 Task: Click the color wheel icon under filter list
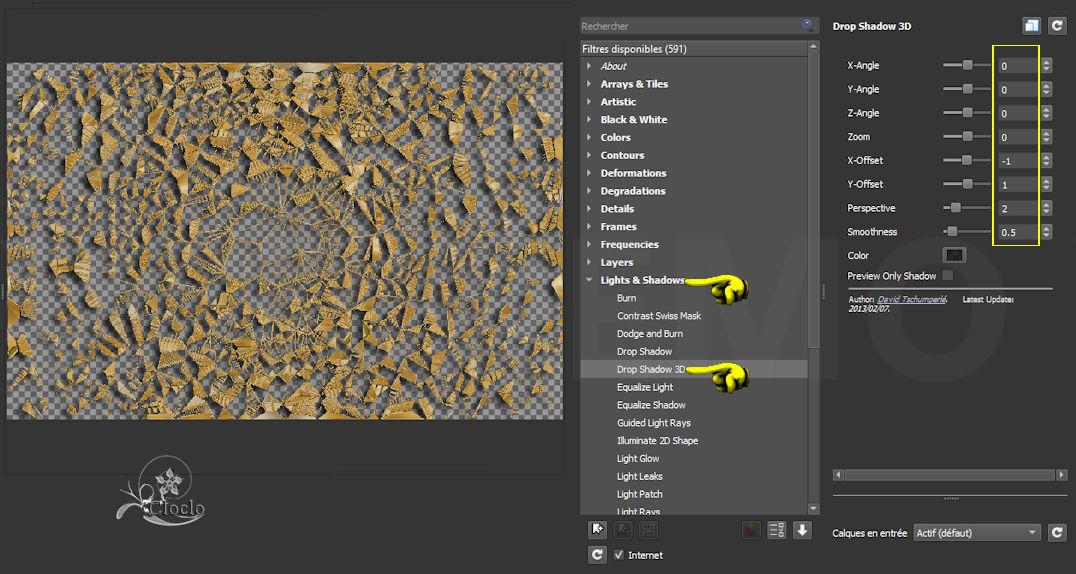coord(751,530)
